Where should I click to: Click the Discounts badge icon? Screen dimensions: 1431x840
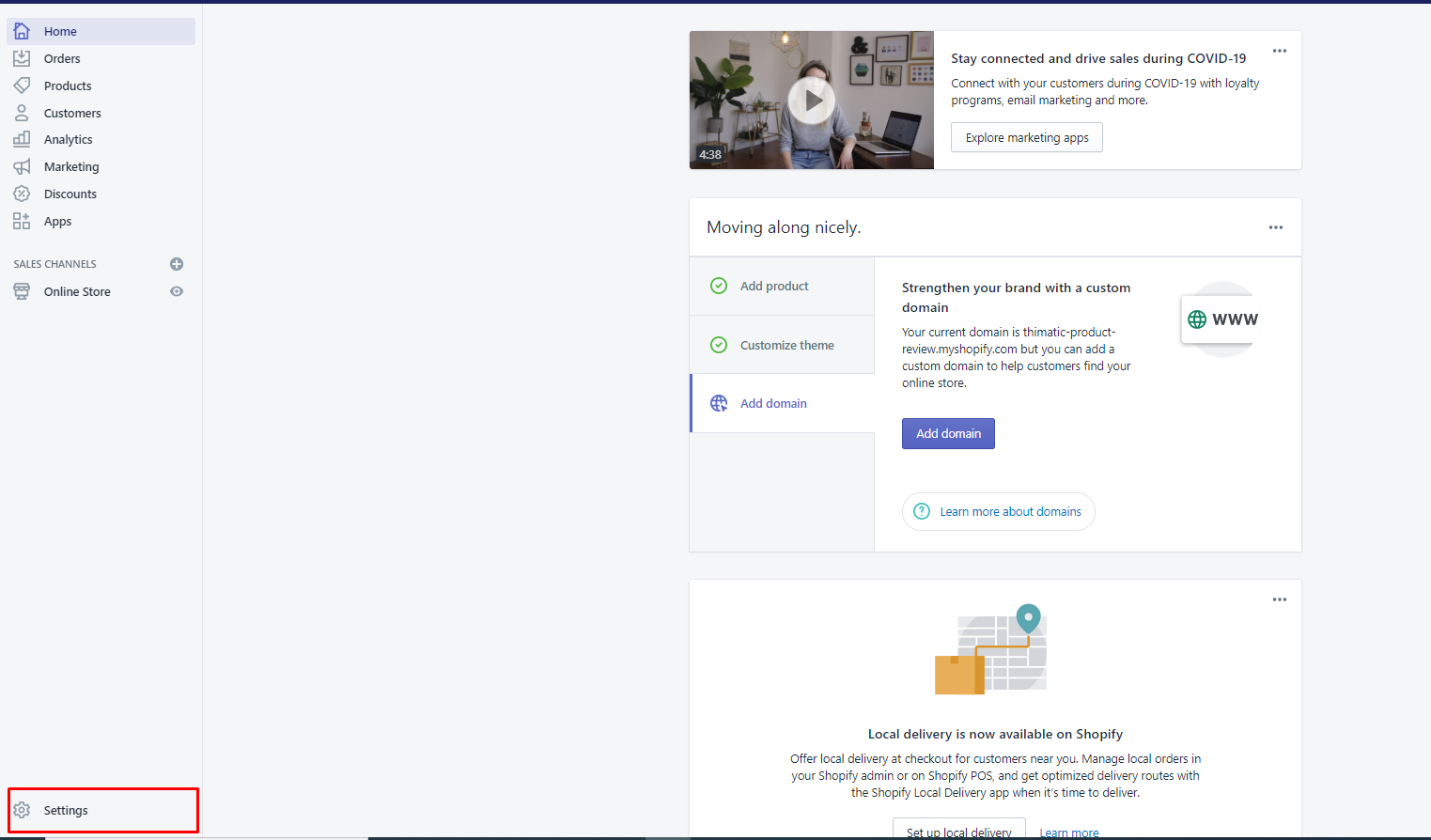[x=22, y=194]
